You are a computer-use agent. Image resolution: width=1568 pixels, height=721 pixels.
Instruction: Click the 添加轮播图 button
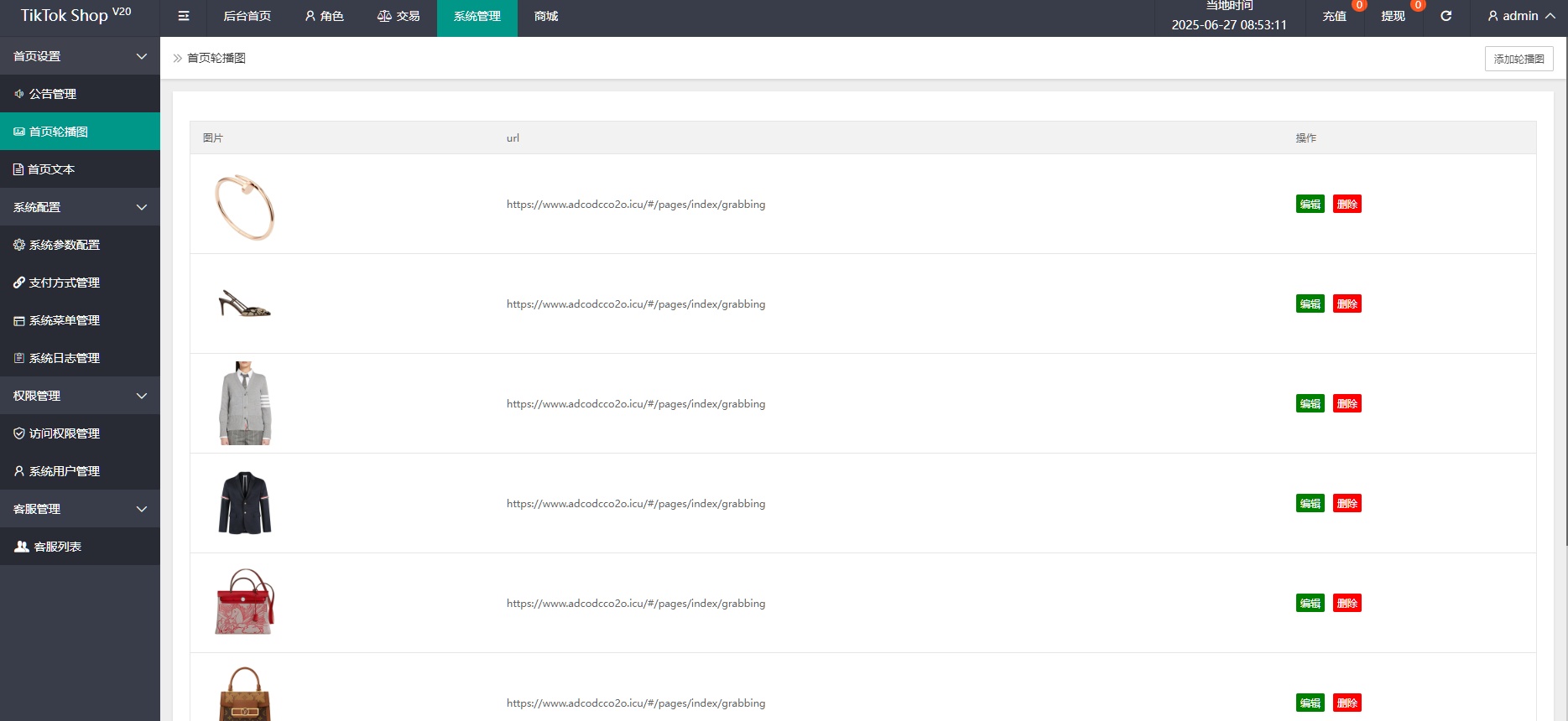tap(1519, 59)
